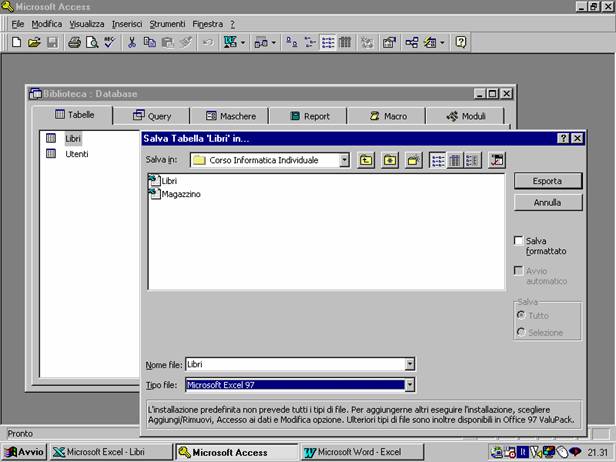Open the Modifica menu
Viewport: 616px width, 462px height.
47,24
